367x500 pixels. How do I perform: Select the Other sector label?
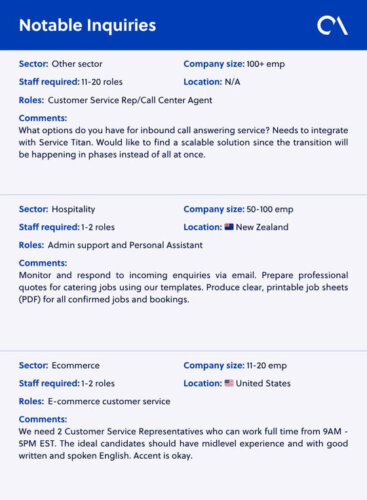tap(77, 64)
